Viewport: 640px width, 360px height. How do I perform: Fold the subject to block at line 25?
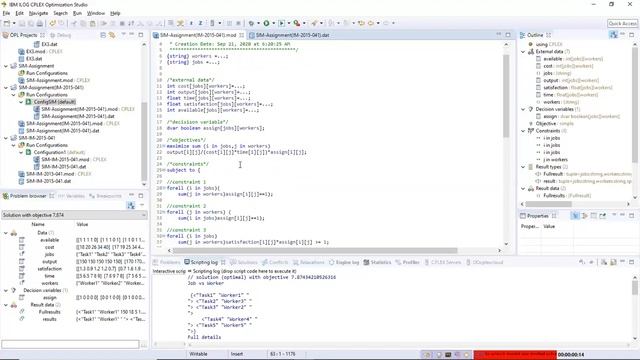163,170
